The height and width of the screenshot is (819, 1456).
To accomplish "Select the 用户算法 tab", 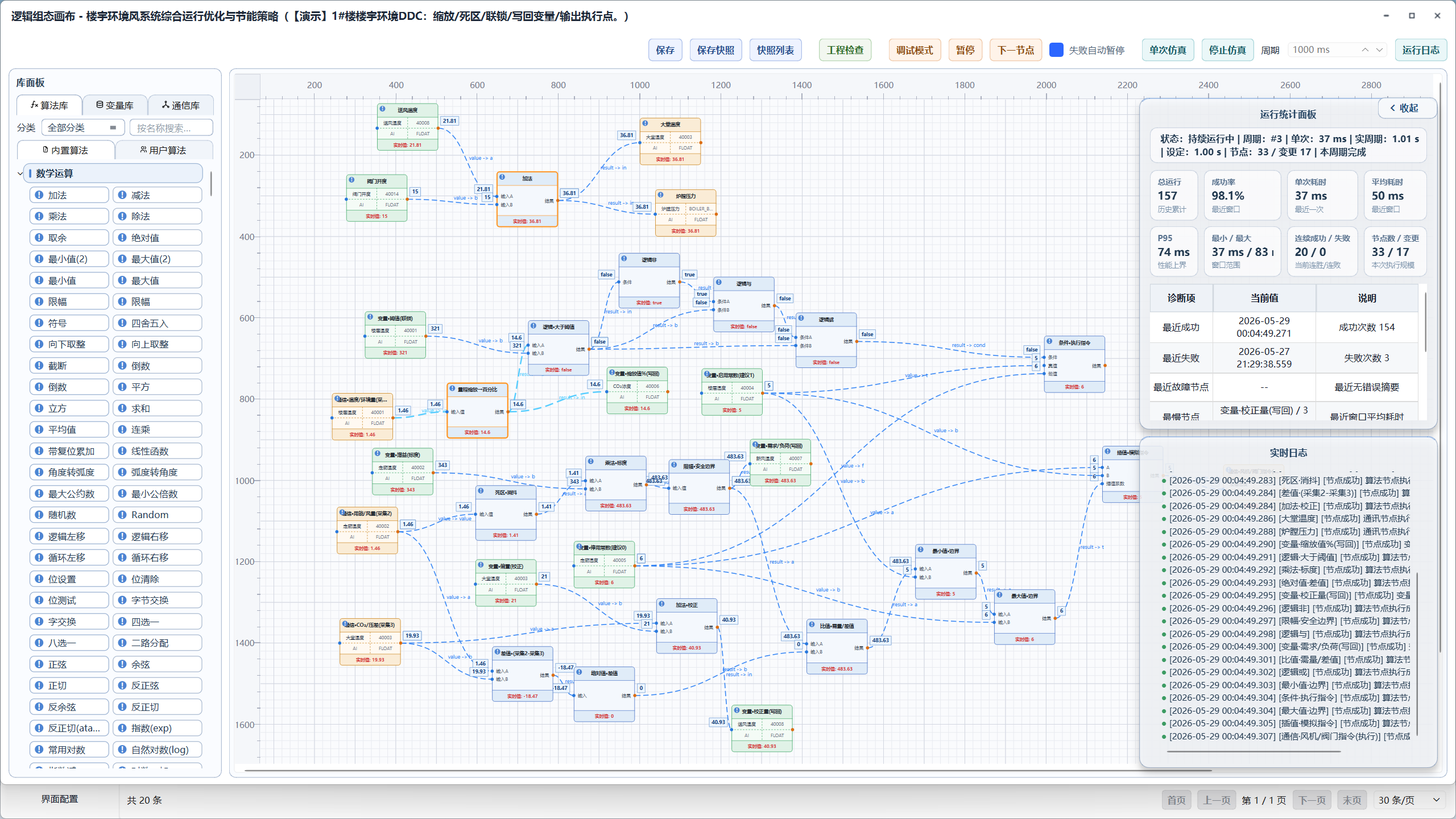I will click(164, 150).
